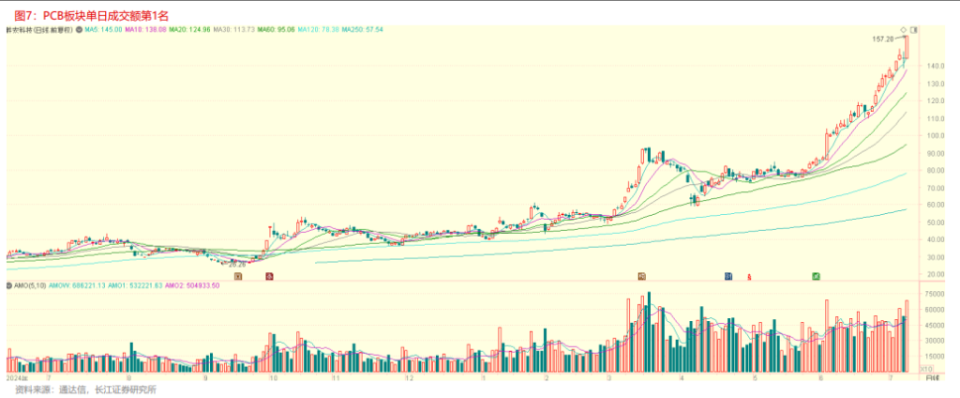
Task: Click the figure title 图7：PCB板块单日成交额第1名
Action: 91,16
